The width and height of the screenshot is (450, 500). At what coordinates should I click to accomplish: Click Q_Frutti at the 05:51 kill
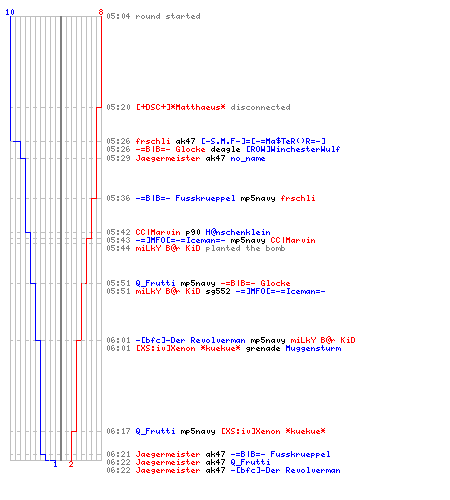(155, 283)
